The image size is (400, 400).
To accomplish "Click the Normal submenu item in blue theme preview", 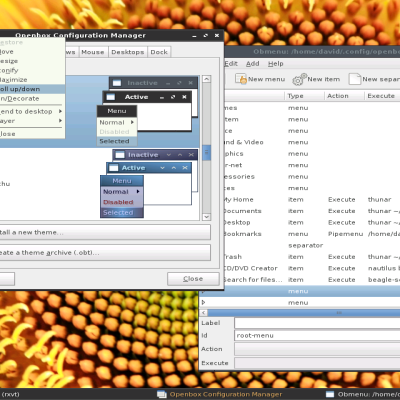I will click(x=122, y=192).
